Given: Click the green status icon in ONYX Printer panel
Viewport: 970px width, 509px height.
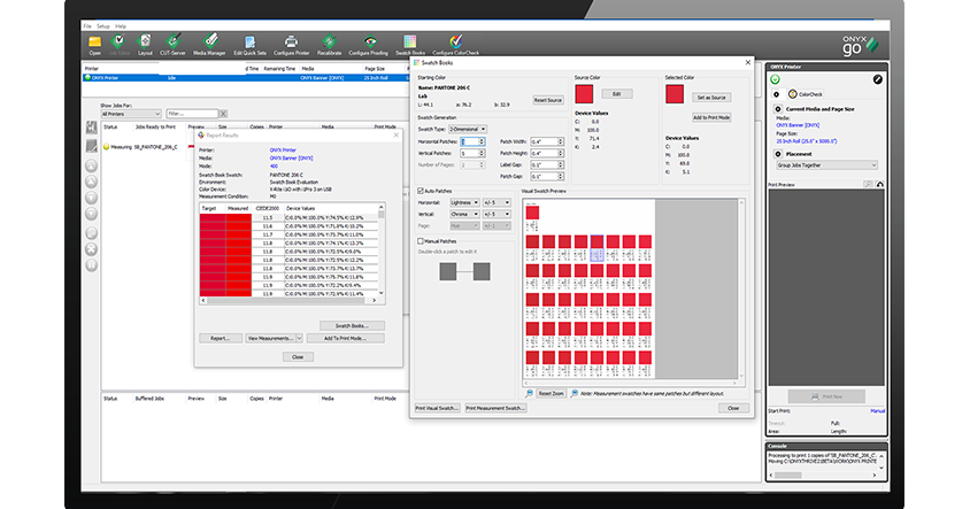Looking at the screenshot, I should (775, 80).
